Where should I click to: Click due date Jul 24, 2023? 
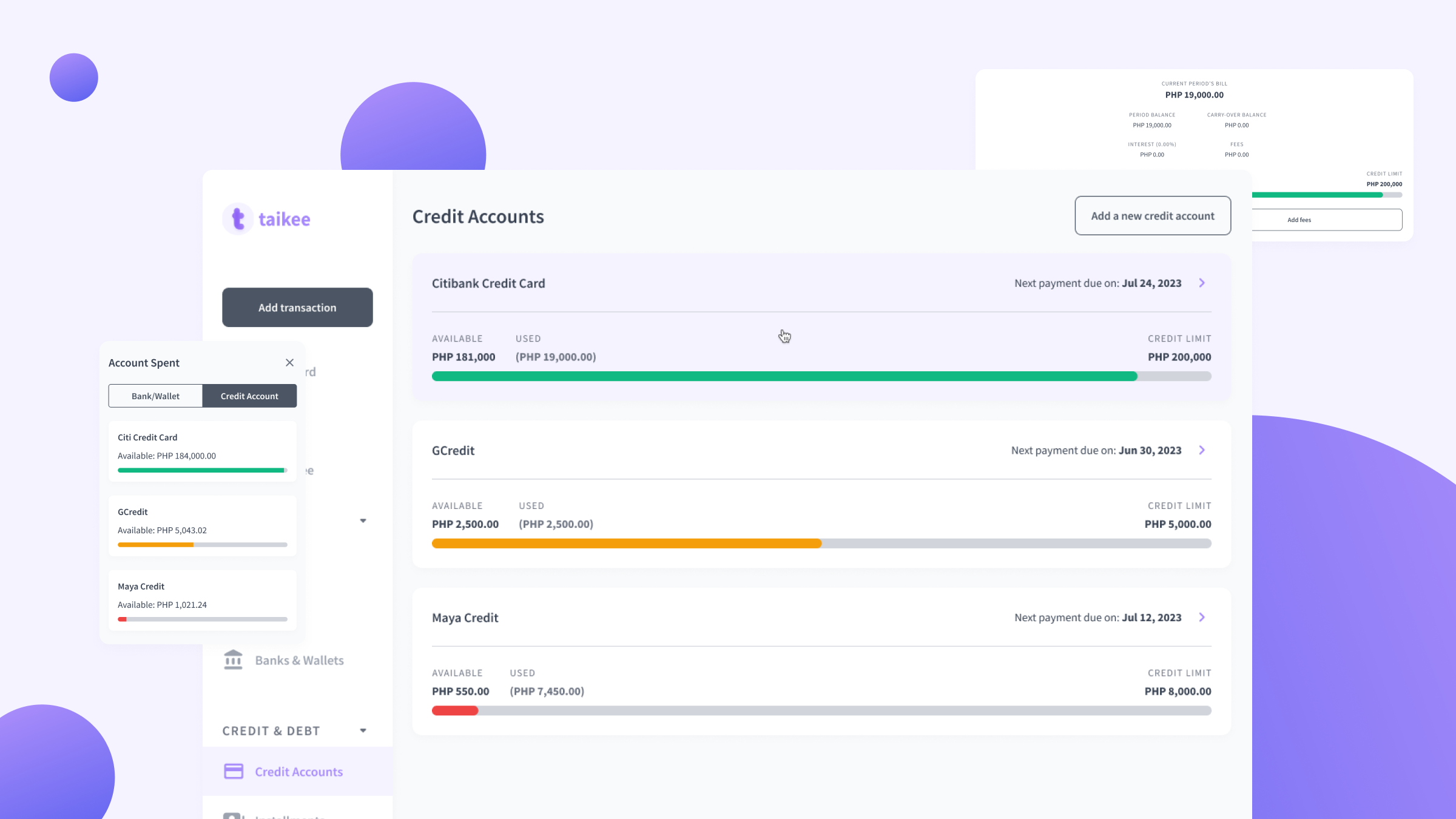click(1151, 283)
